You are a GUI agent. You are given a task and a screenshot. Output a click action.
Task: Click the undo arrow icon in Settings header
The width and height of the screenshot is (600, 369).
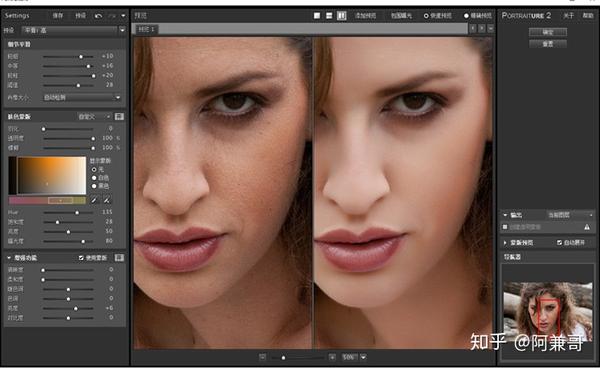[98, 16]
